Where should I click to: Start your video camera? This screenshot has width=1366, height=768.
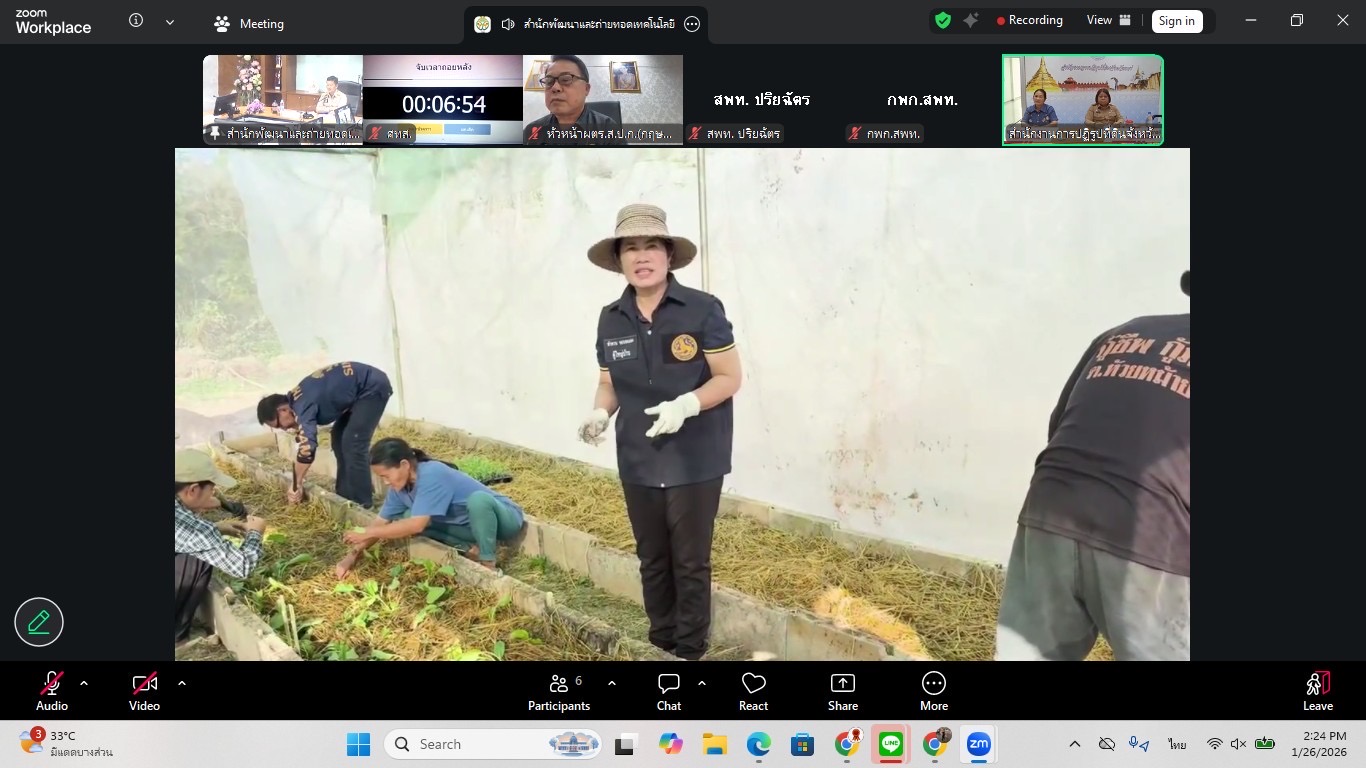[144, 690]
